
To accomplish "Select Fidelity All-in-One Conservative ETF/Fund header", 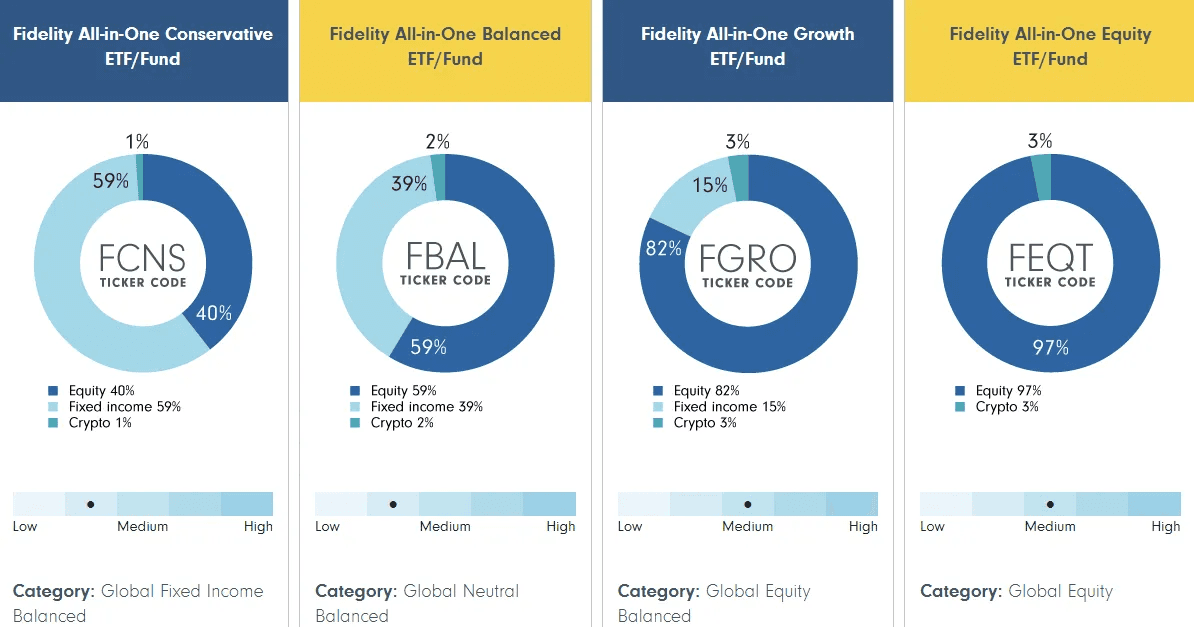I will [142, 46].
